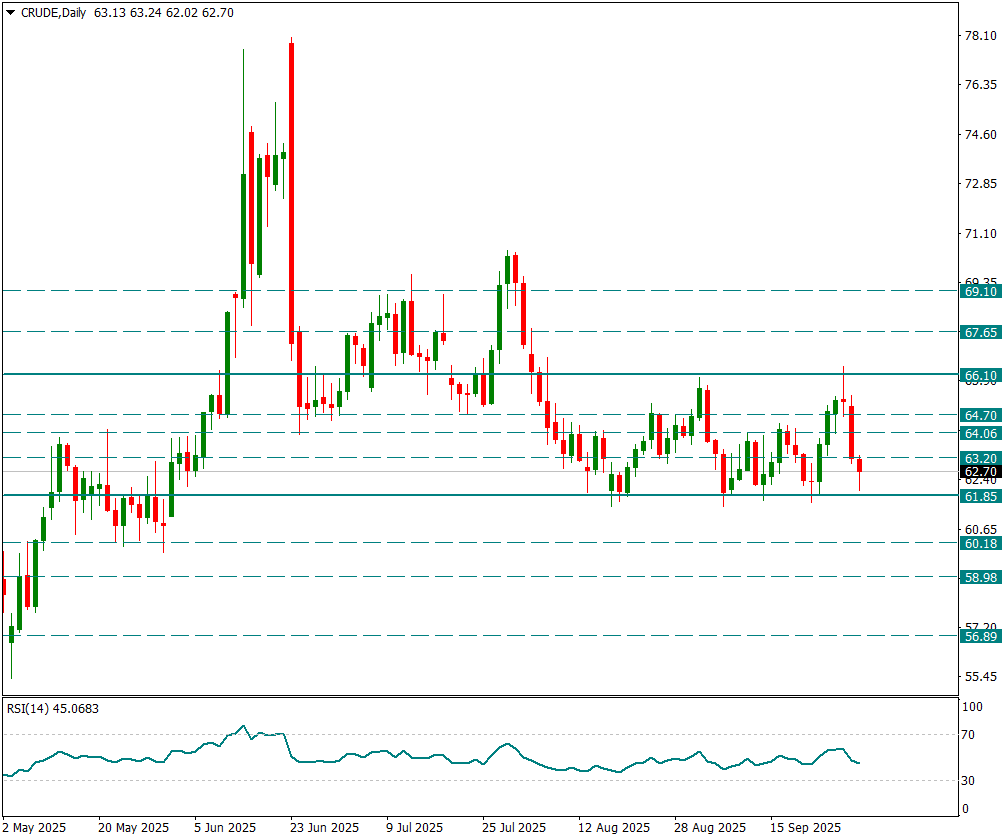The image size is (1008, 840).
Task: Click the current price 62.70 black label
Action: tap(980, 472)
